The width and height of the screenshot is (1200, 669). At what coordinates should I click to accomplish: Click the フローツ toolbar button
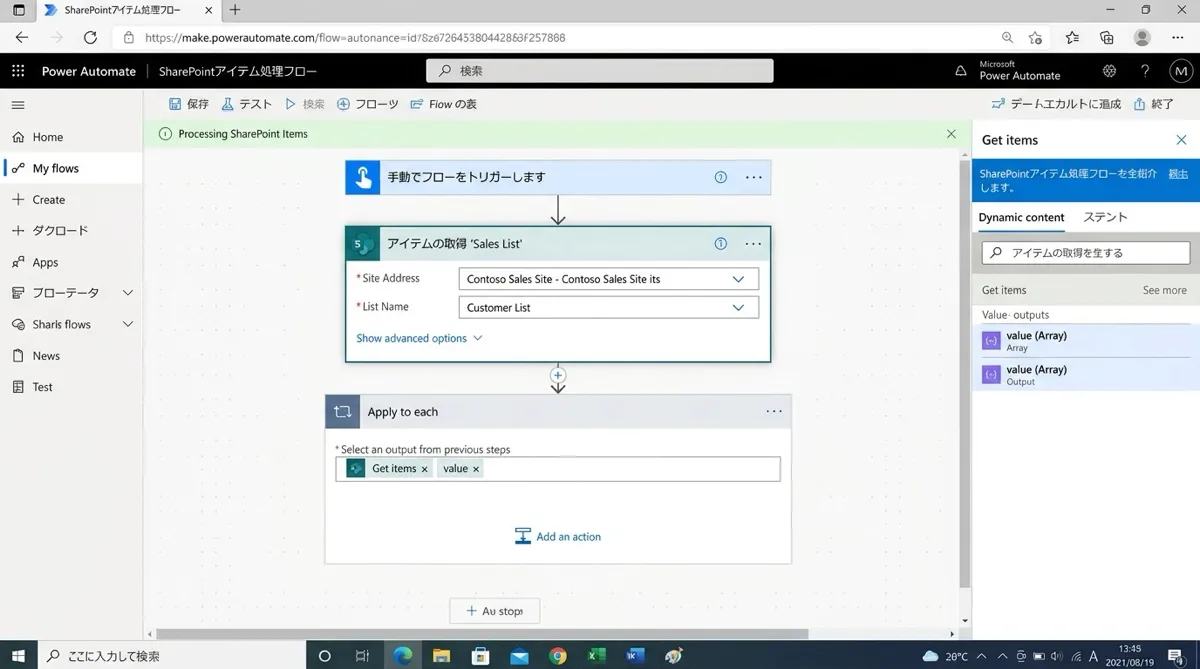pyautogui.click(x=368, y=104)
